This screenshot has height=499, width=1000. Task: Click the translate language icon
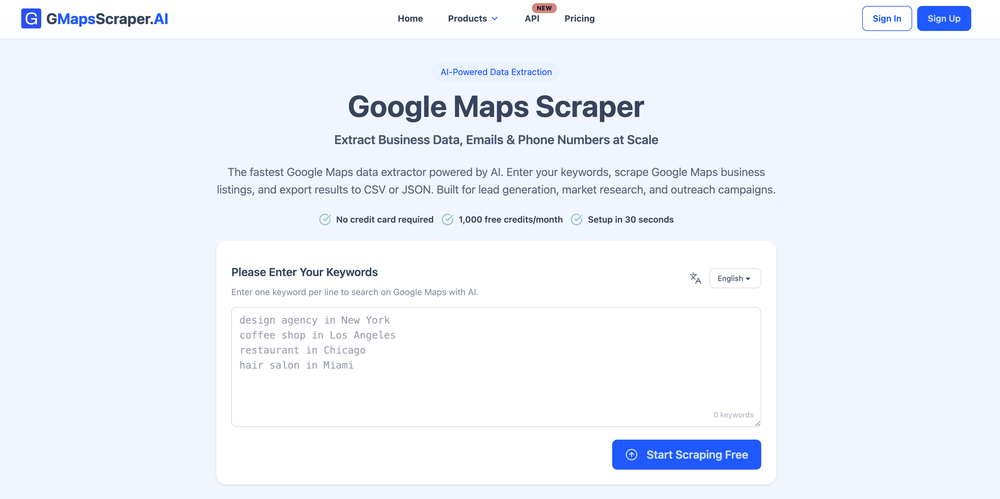coord(695,278)
